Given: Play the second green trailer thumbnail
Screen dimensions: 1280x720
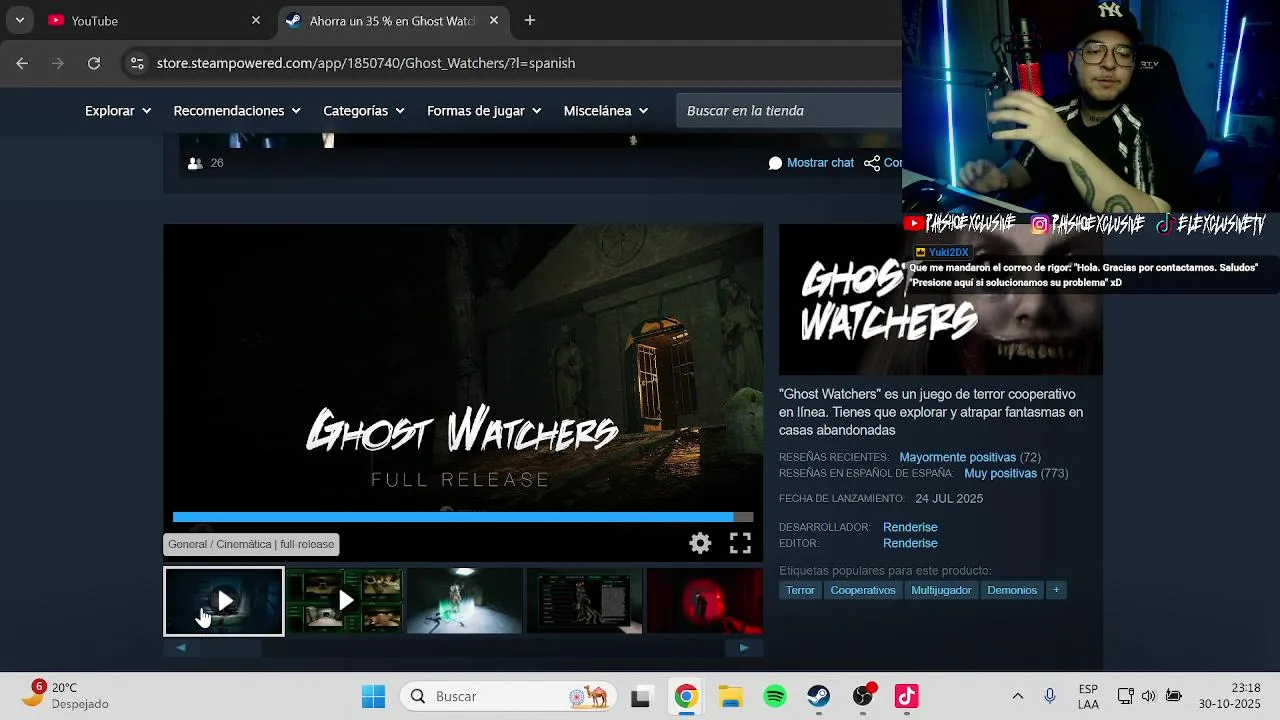Looking at the screenshot, I should [345, 601].
